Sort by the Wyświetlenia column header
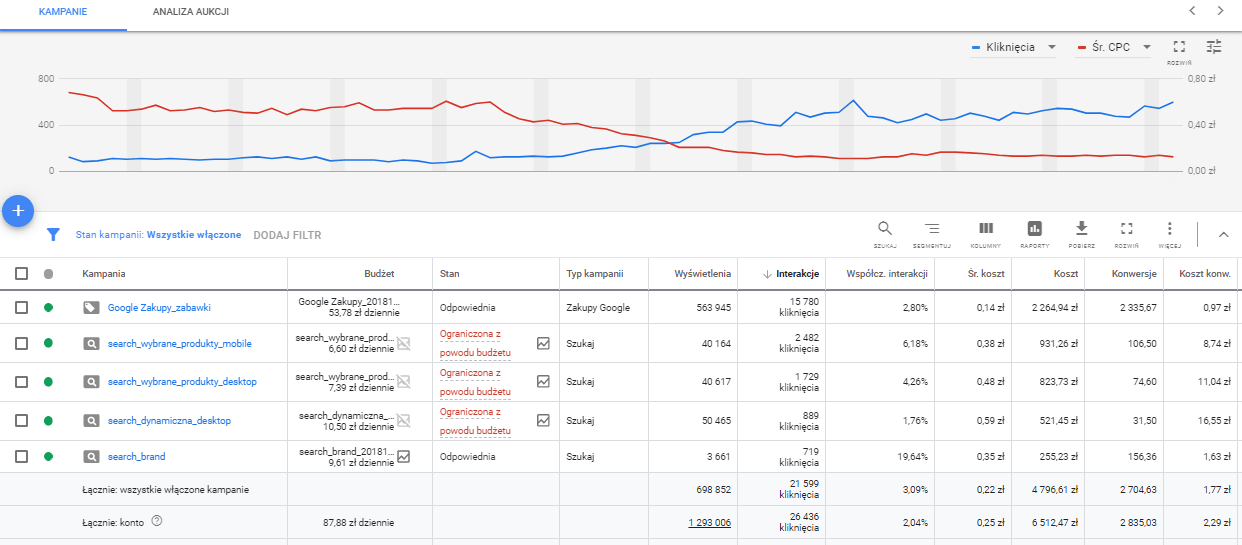This screenshot has width=1242, height=545. (x=703, y=274)
